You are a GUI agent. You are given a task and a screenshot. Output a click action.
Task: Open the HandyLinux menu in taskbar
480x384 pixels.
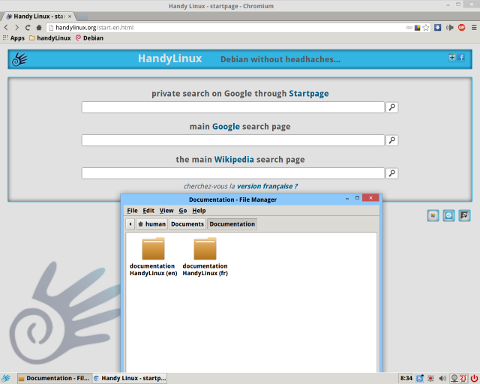(6, 378)
